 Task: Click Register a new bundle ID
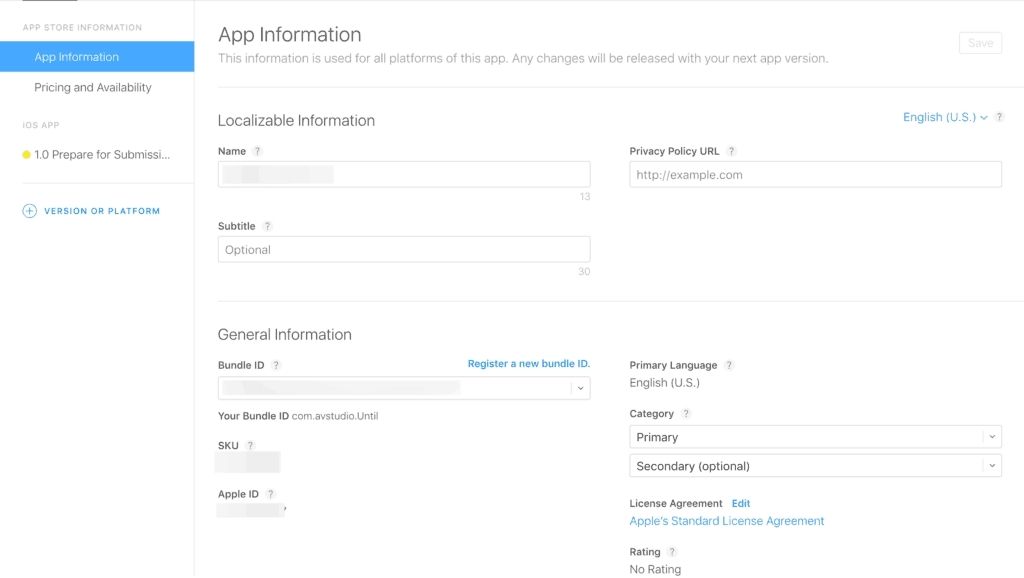click(x=529, y=363)
